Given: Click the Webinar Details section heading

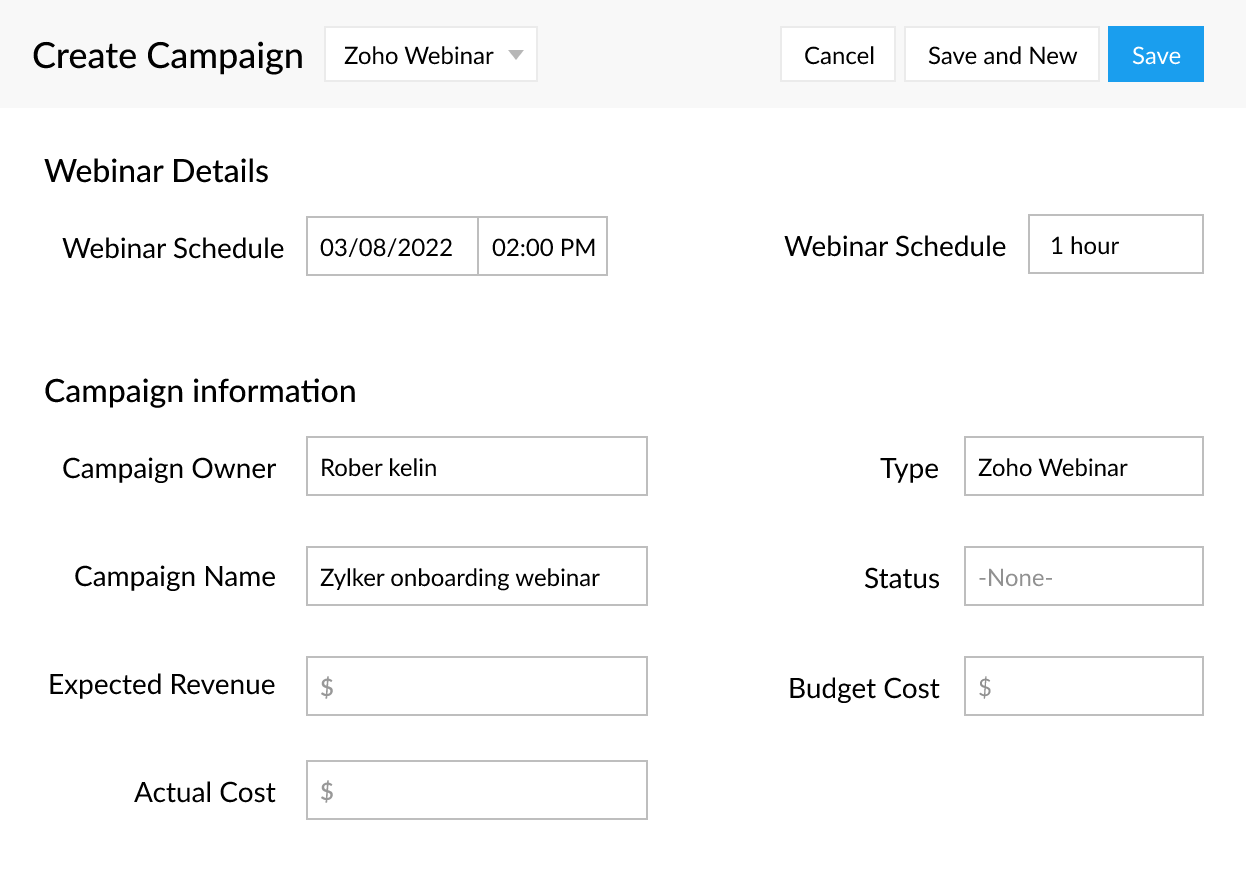Looking at the screenshot, I should [157, 171].
